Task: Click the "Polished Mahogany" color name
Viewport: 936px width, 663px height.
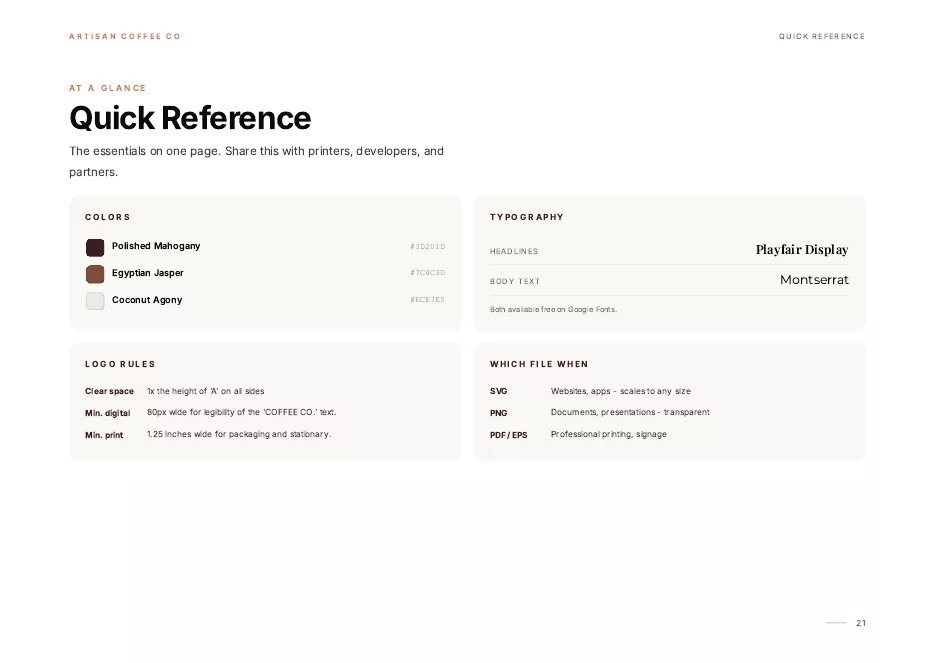Action: [156, 246]
